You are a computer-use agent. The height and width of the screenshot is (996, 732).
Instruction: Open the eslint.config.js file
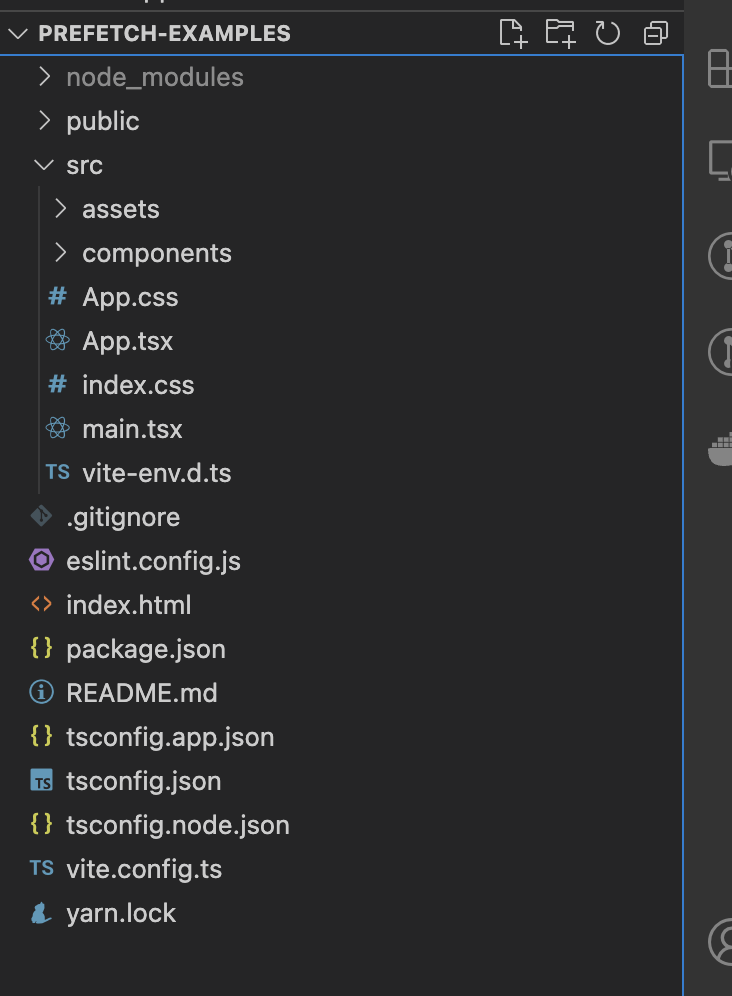(x=153, y=562)
